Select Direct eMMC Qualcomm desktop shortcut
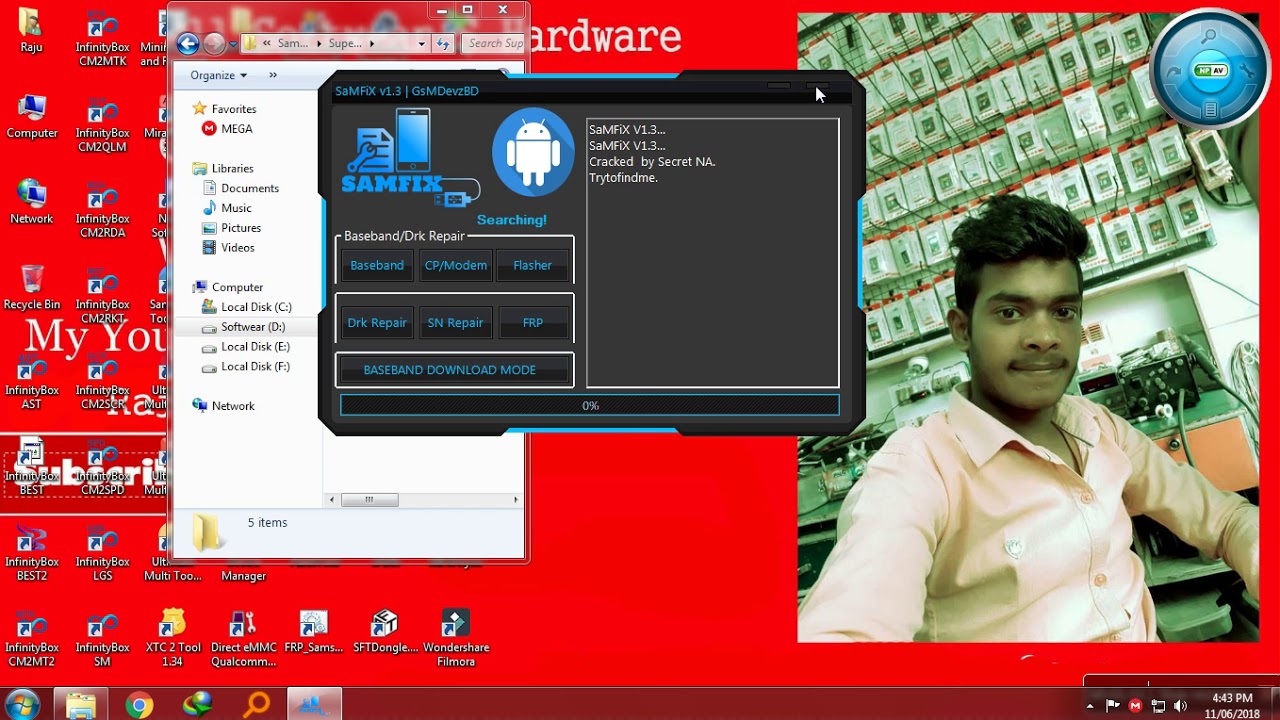Viewport: 1280px width, 720px height. pos(243,637)
